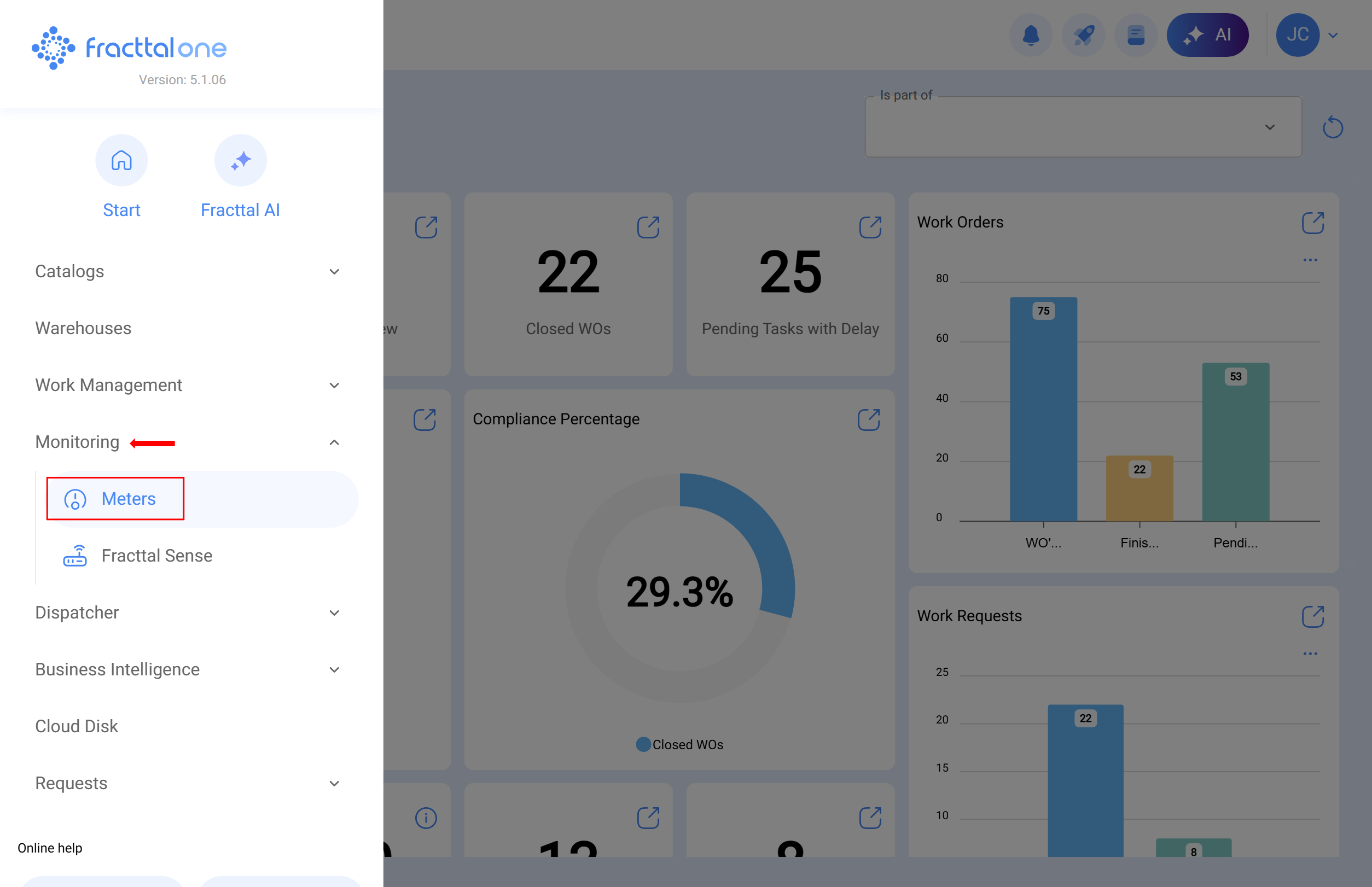
Task: Open the notifications bell icon
Action: pyautogui.click(x=1031, y=34)
